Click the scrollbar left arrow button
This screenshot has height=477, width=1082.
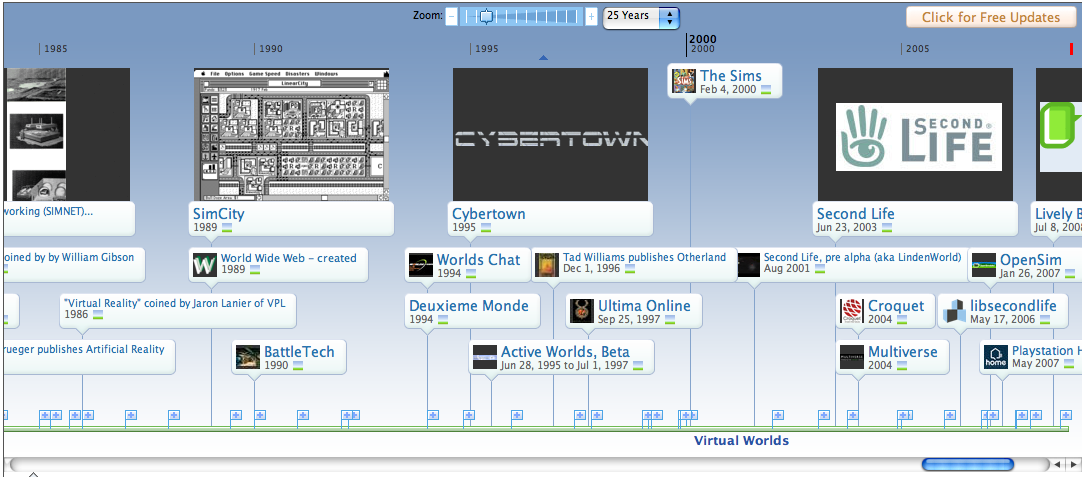(1057, 465)
